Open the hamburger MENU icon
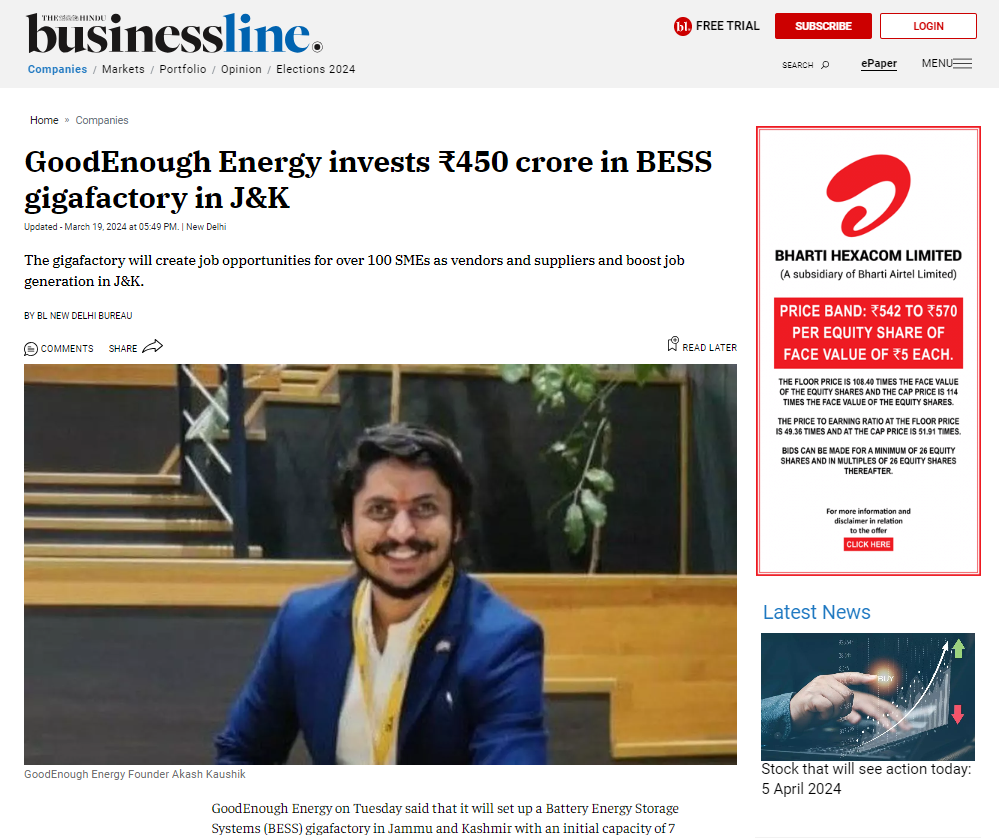 click(x=963, y=63)
